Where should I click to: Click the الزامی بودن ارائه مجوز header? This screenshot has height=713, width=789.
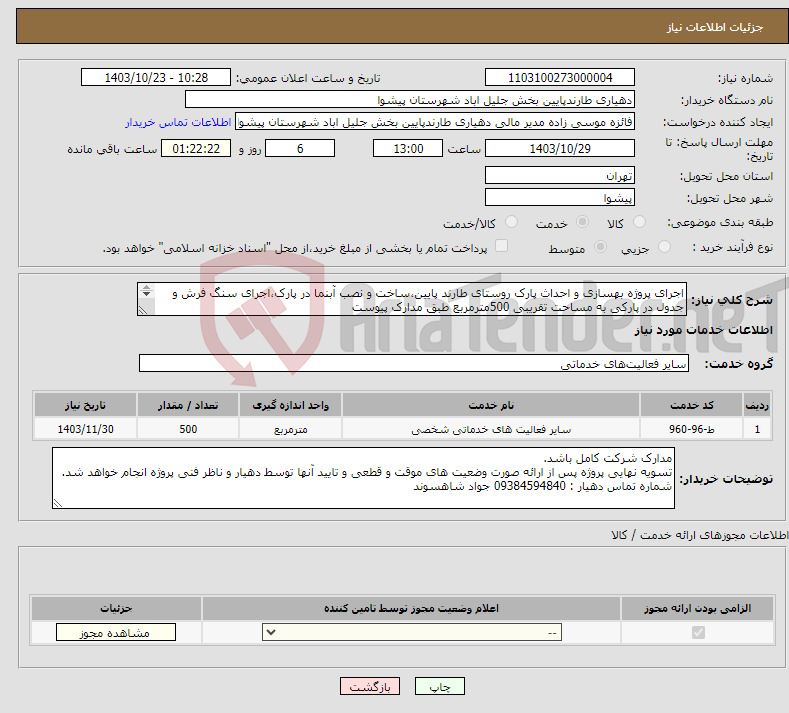697,608
